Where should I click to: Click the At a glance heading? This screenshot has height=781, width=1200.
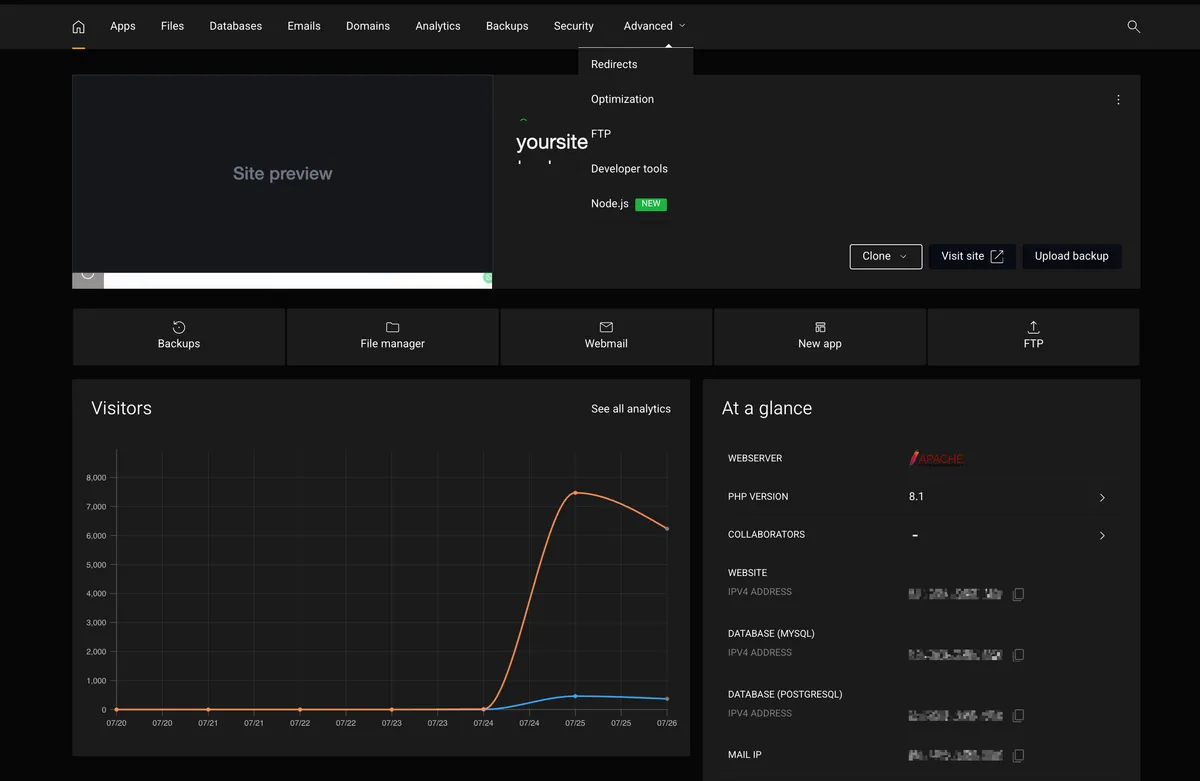coord(767,408)
